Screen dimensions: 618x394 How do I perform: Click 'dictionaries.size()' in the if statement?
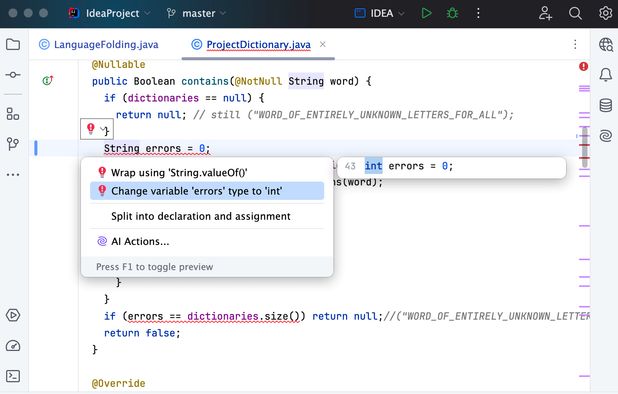click(243, 316)
